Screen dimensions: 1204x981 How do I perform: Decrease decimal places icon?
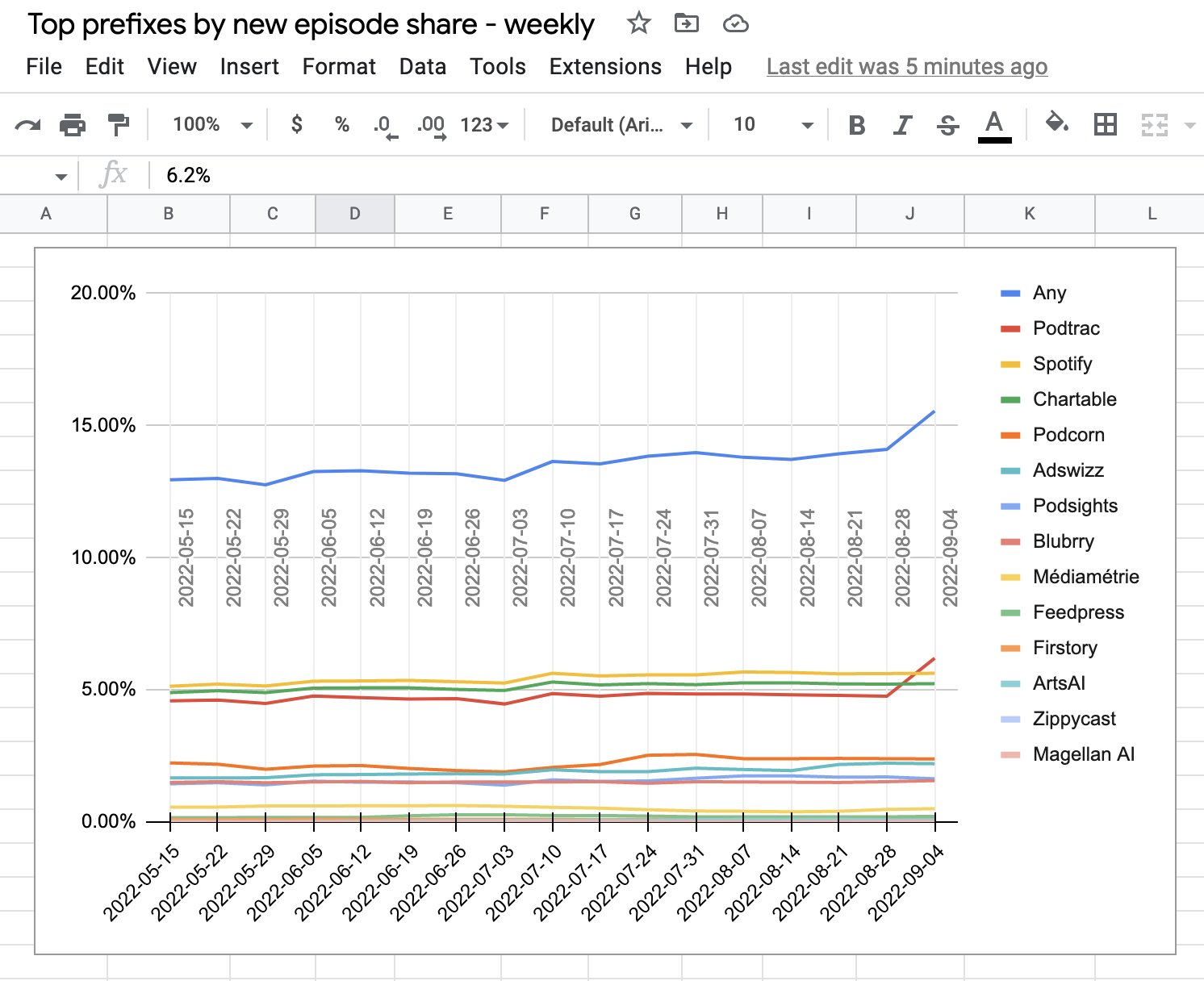pyautogui.click(x=385, y=127)
